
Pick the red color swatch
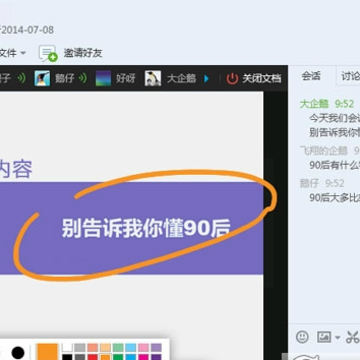92,357
